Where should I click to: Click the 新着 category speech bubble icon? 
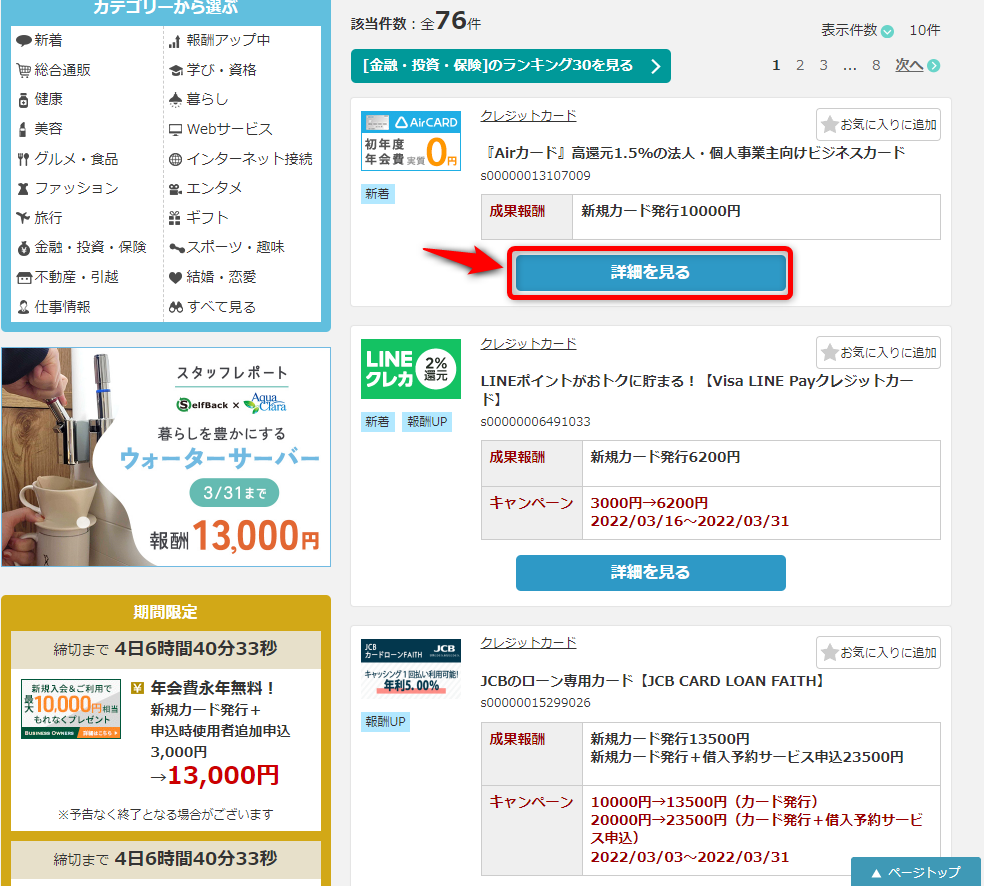pyautogui.click(x=24, y=41)
